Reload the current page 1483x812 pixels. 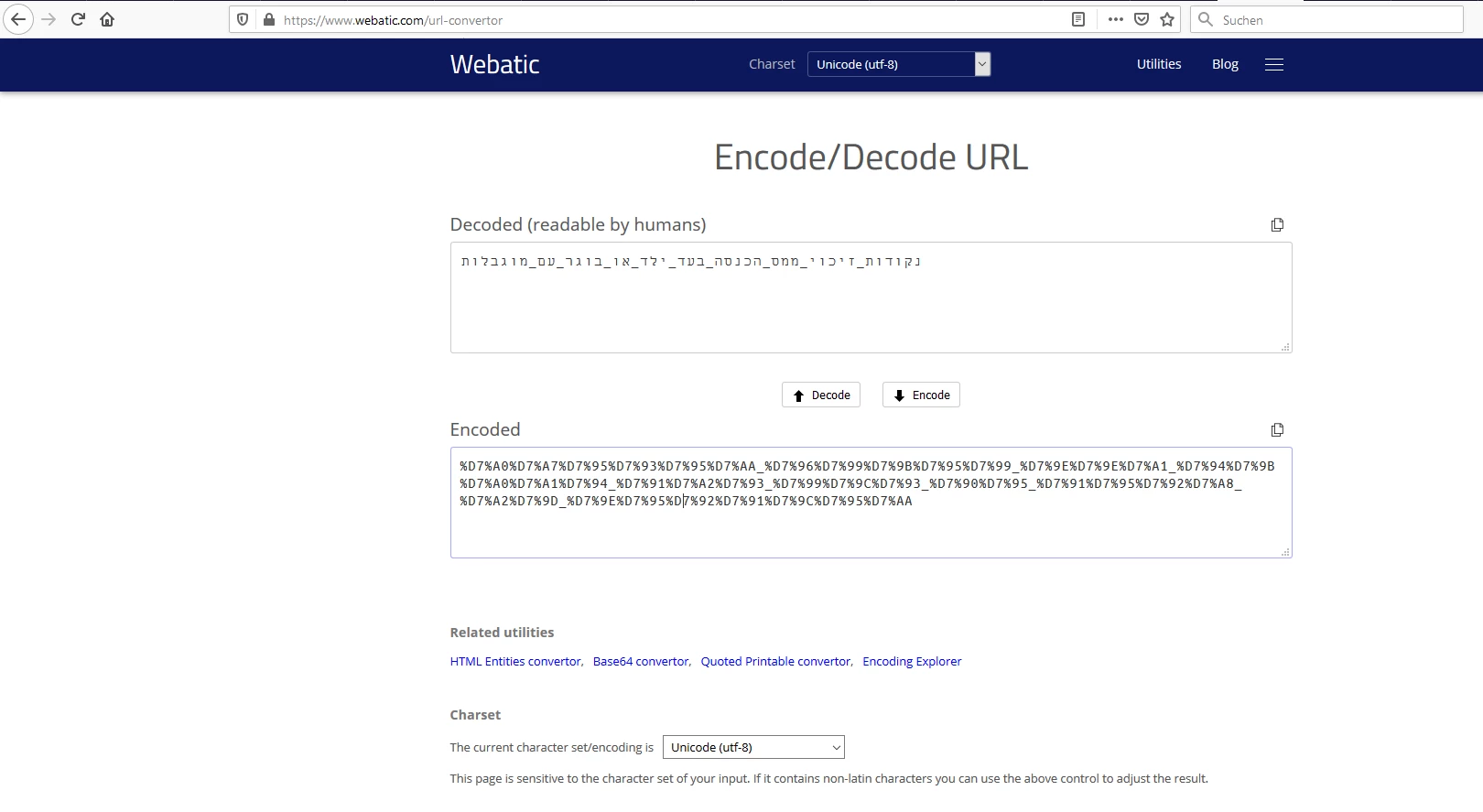78,19
